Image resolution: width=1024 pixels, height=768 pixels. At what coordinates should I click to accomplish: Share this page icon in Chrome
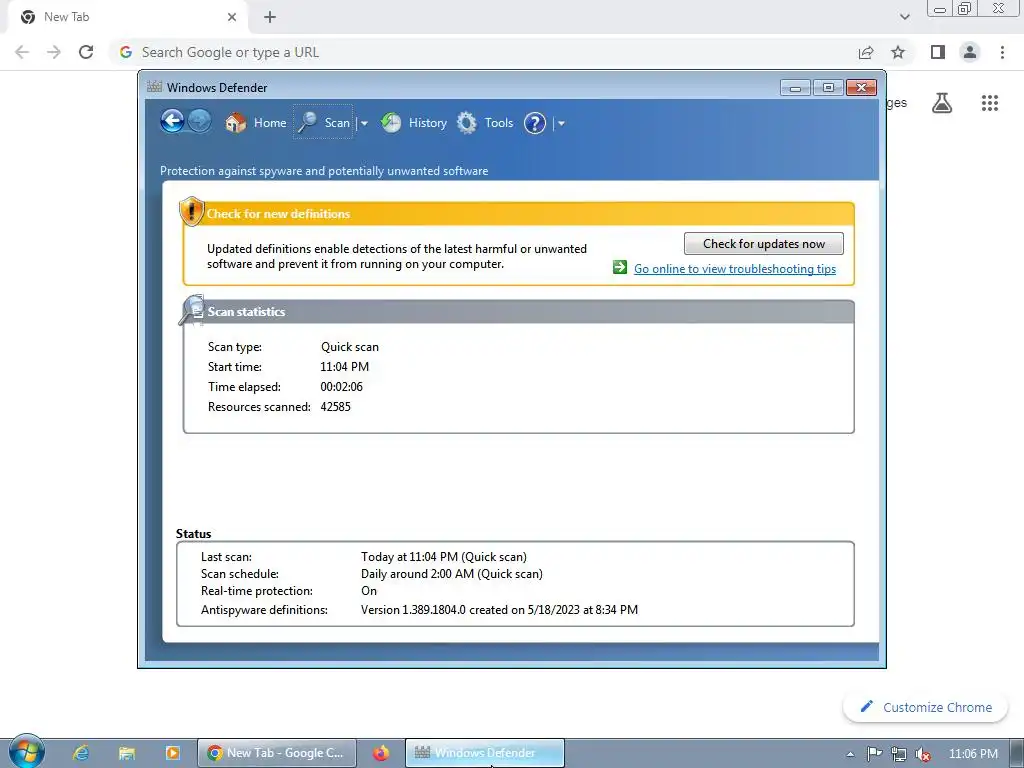pyautogui.click(x=866, y=52)
